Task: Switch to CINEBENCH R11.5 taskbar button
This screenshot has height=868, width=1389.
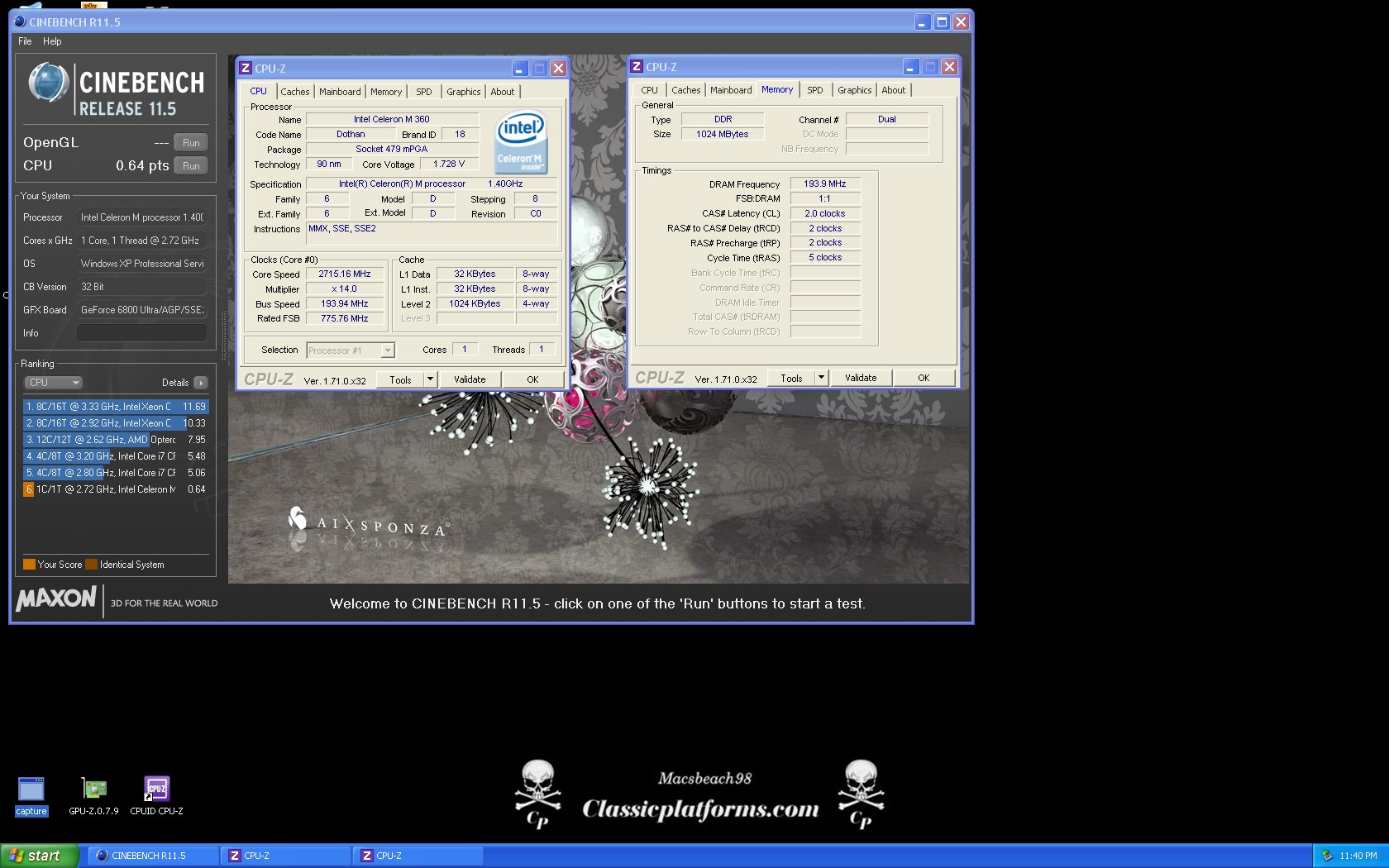Action: [152, 856]
